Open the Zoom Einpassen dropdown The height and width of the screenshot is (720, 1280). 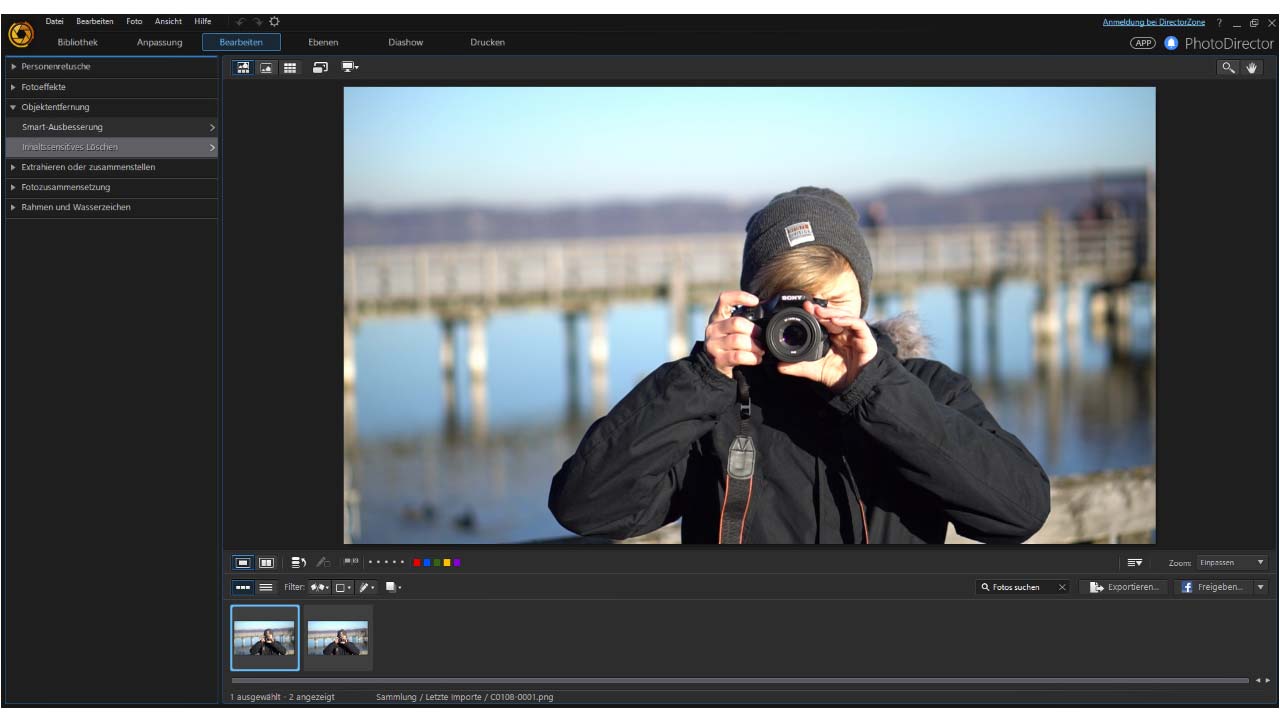[1231, 563]
